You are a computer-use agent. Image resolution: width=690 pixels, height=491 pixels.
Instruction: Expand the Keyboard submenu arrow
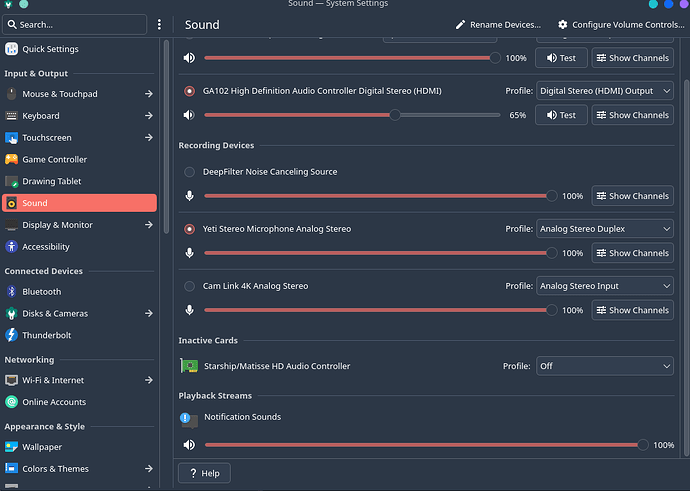tap(149, 116)
